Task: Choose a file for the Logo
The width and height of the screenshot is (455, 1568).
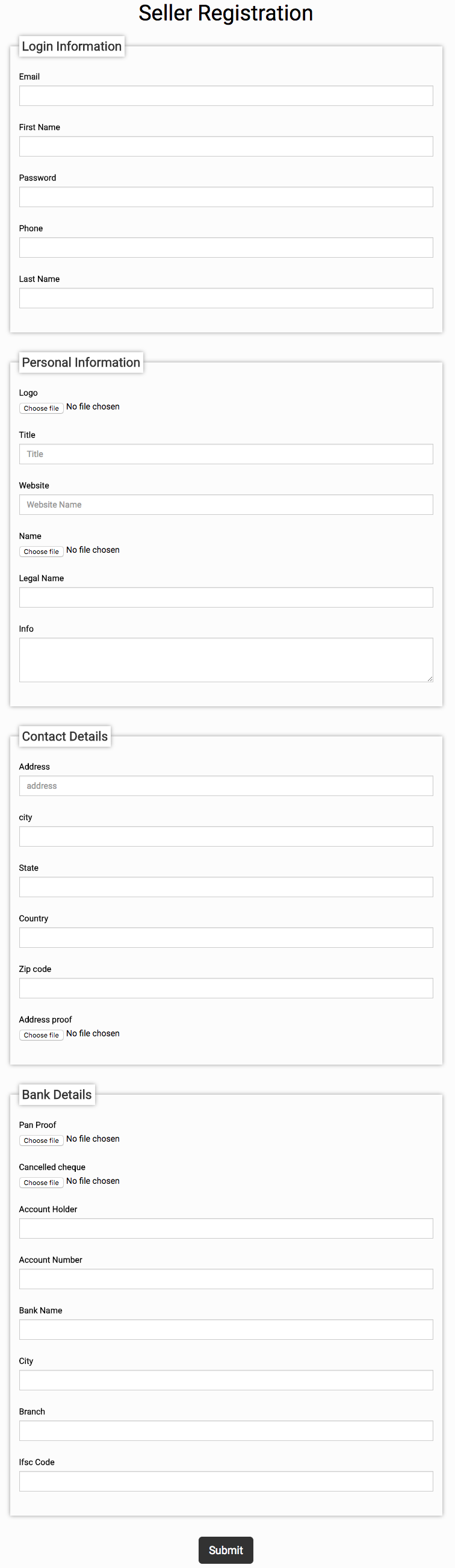Action: click(x=42, y=408)
